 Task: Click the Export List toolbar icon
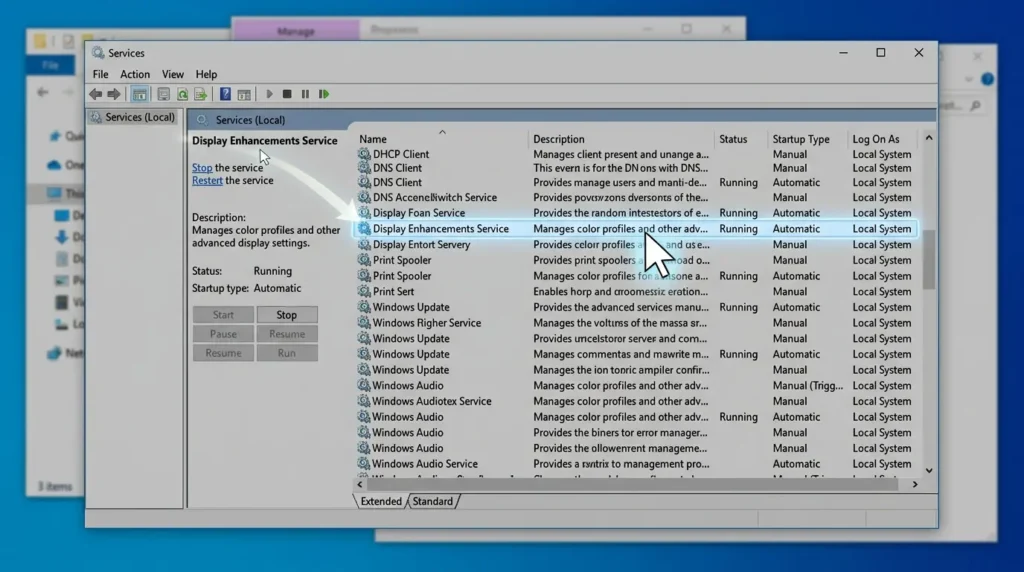[200, 94]
